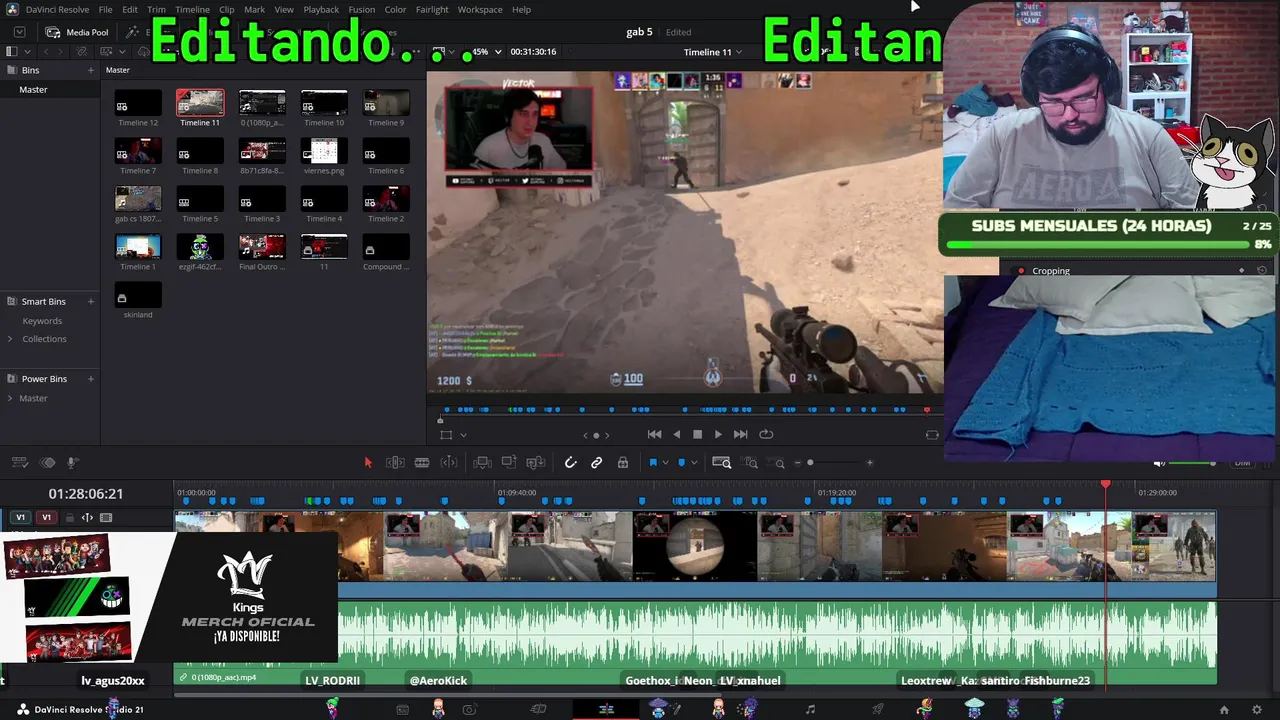Viewport: 1280px width, 720px height.
Task: Stop playback in the viewer
Action: pos(697,434)
